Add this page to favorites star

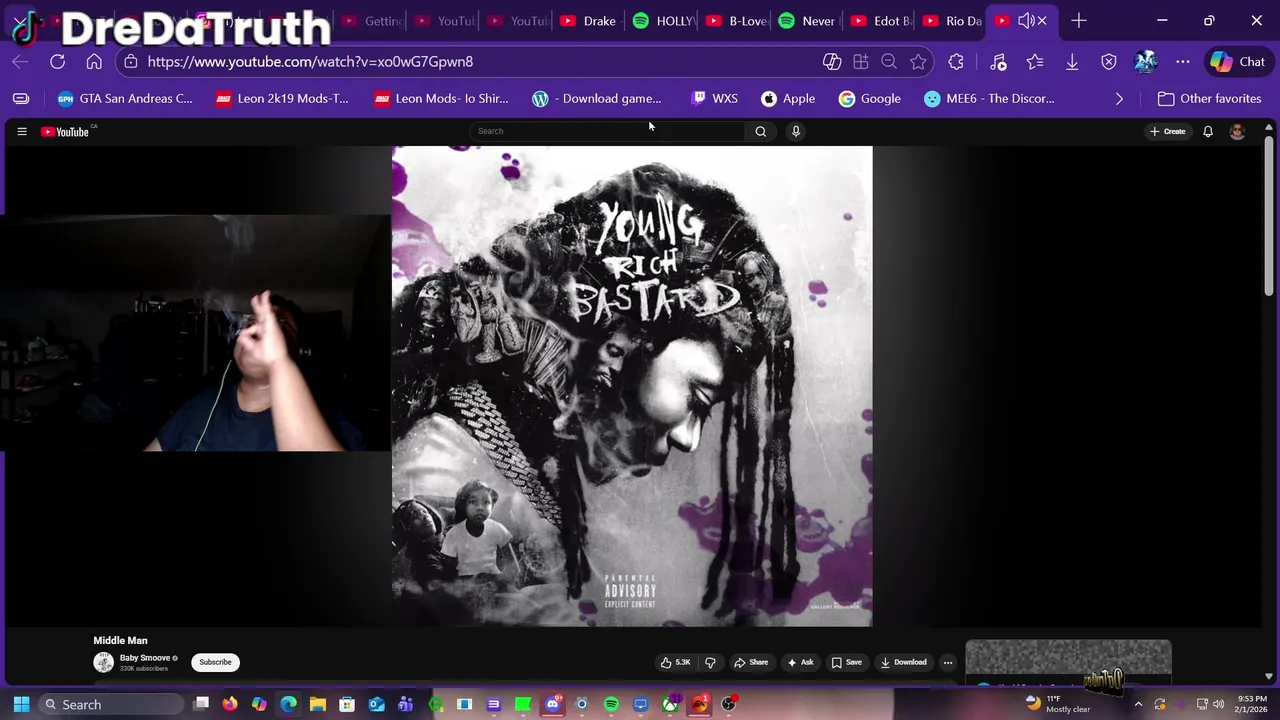click(918, 62)
